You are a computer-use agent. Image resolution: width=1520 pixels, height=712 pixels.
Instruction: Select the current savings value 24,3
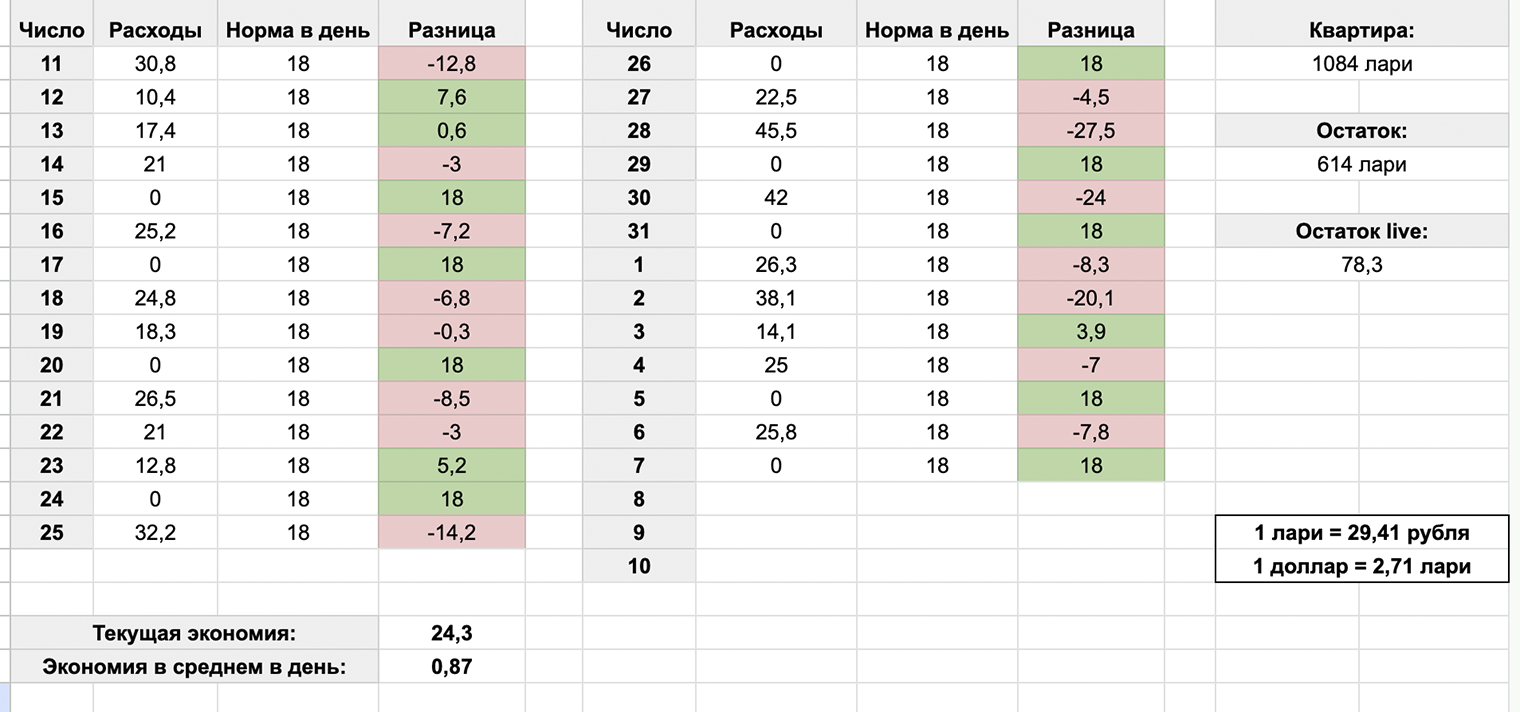pyautogui.click(x=451, y=633)
